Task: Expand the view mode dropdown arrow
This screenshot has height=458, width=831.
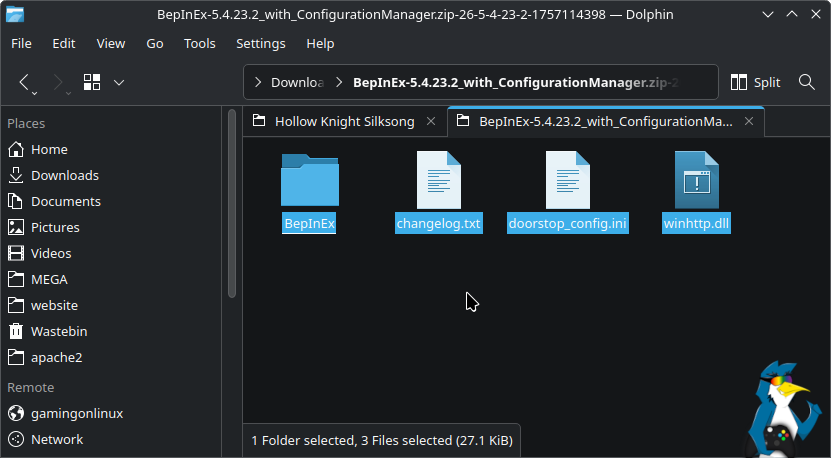Action: tap(119, 82)
